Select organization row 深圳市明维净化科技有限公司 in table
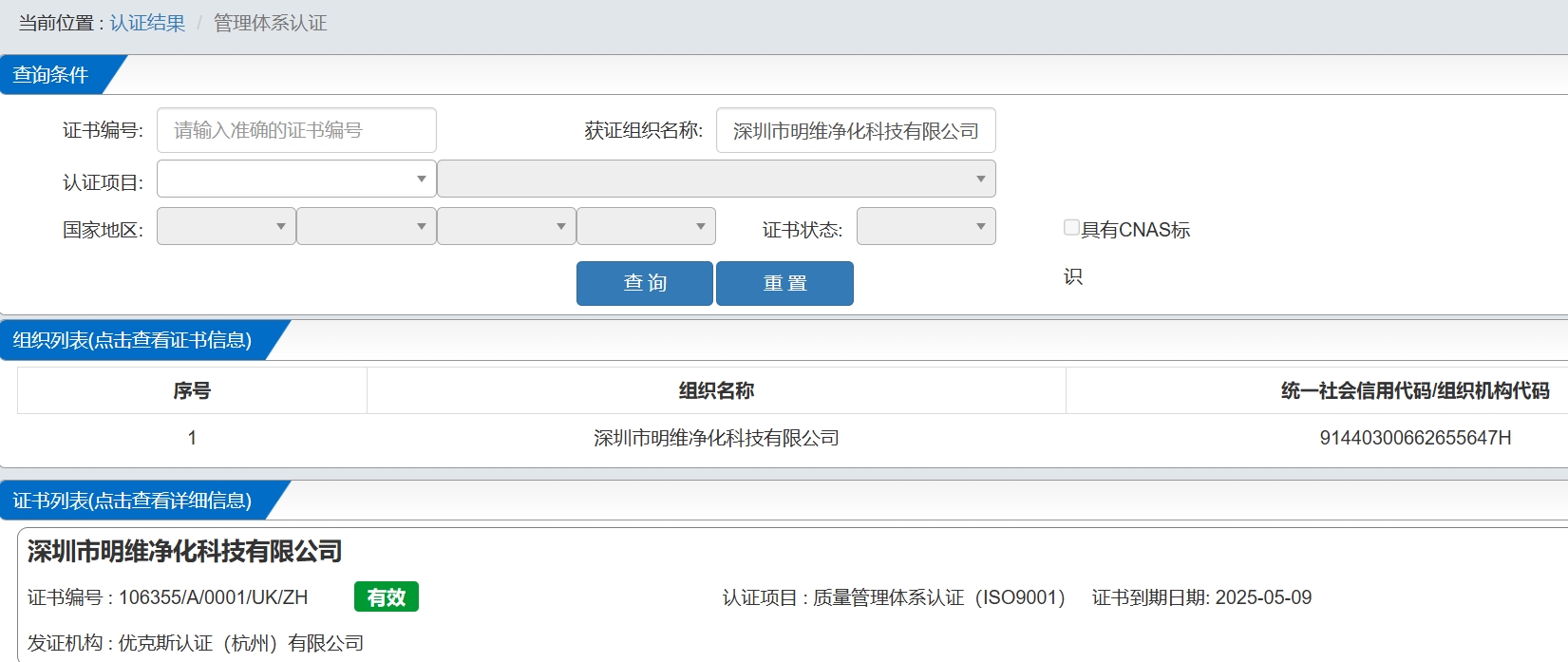1568x662 pixels. (716, 438)
